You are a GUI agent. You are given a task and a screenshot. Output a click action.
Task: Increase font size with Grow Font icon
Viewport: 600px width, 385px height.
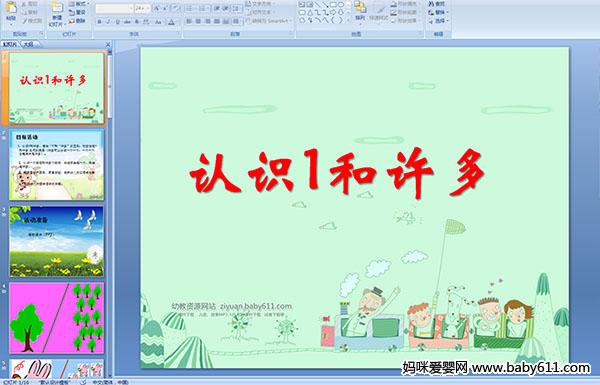157,8
